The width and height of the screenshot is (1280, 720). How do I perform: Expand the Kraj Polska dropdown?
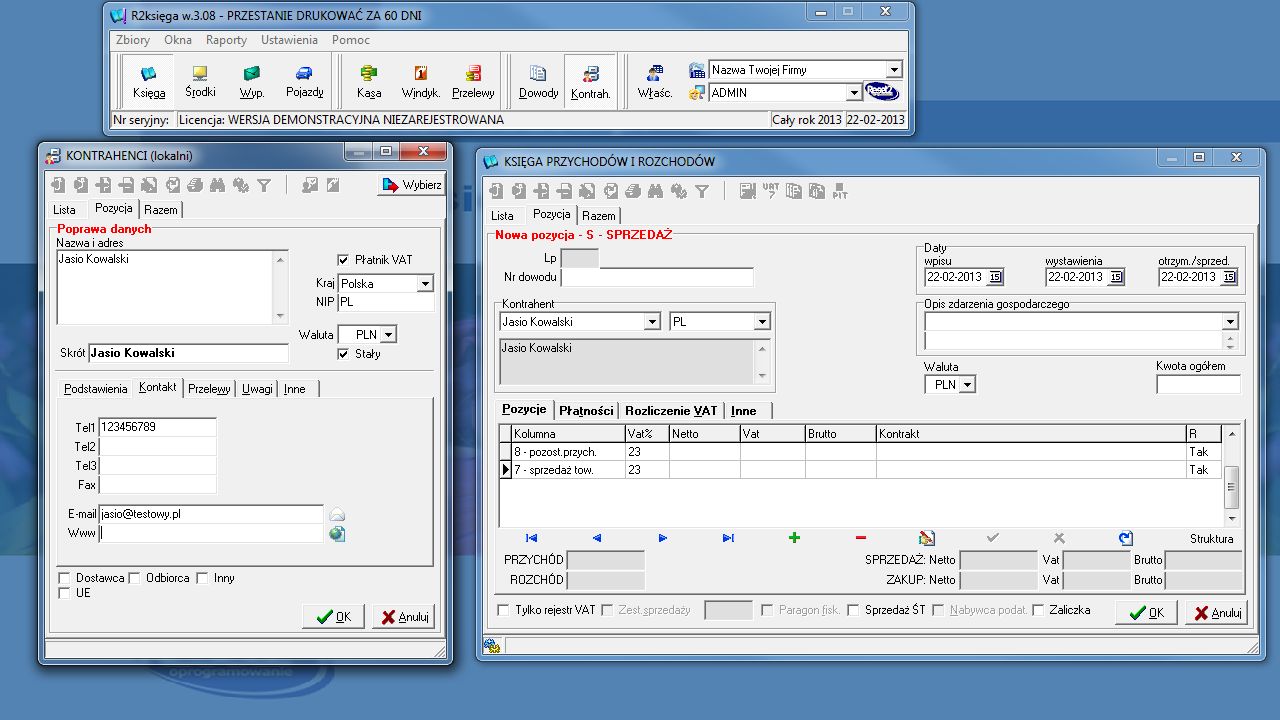pyautogui.click(x=425, y=284)
